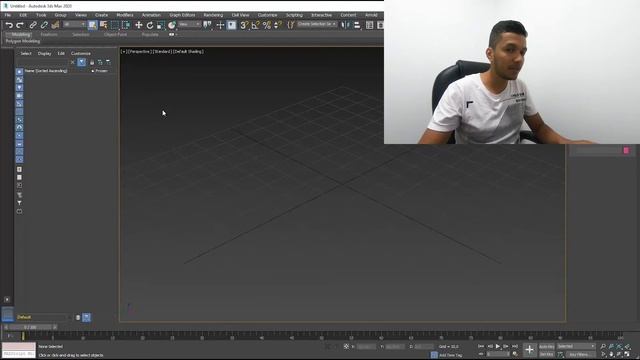Image resolution: width=640 pixels, height=360 pixels.
Task: Toggle Percent Snap in the toolbar
Action: pyautogui.click(x=267, y=25)
